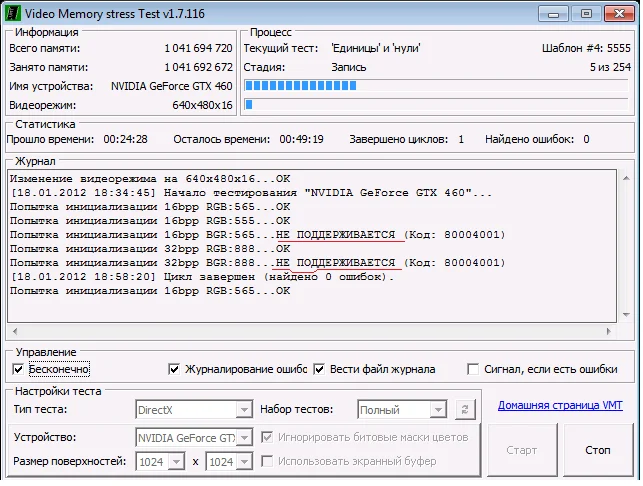643x486 pixels.
Task: Close the Video Memory stress Test window
Action: click(x=620, y=14)
